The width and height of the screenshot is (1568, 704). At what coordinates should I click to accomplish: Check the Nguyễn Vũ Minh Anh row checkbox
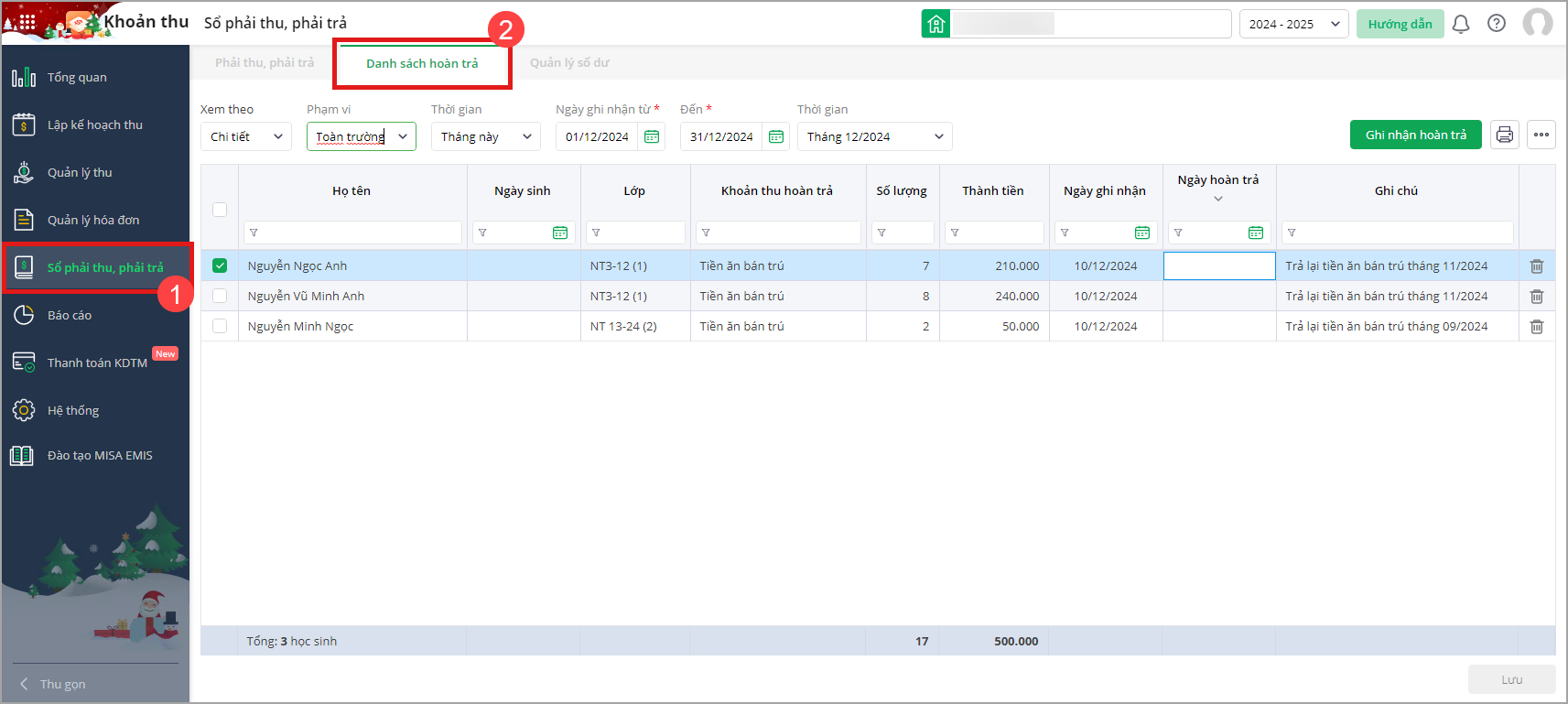(220, 296)
